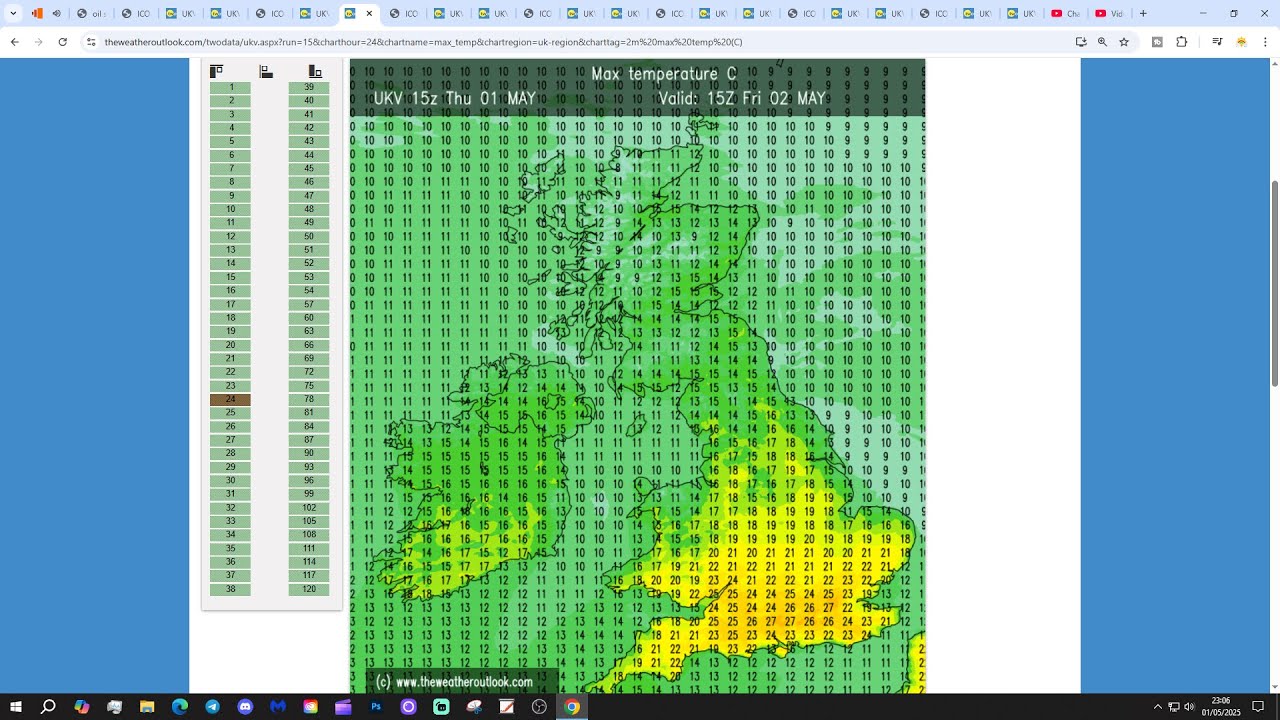
Task: Open Discord from the taskbar
Action: click(x=245, y=707)
